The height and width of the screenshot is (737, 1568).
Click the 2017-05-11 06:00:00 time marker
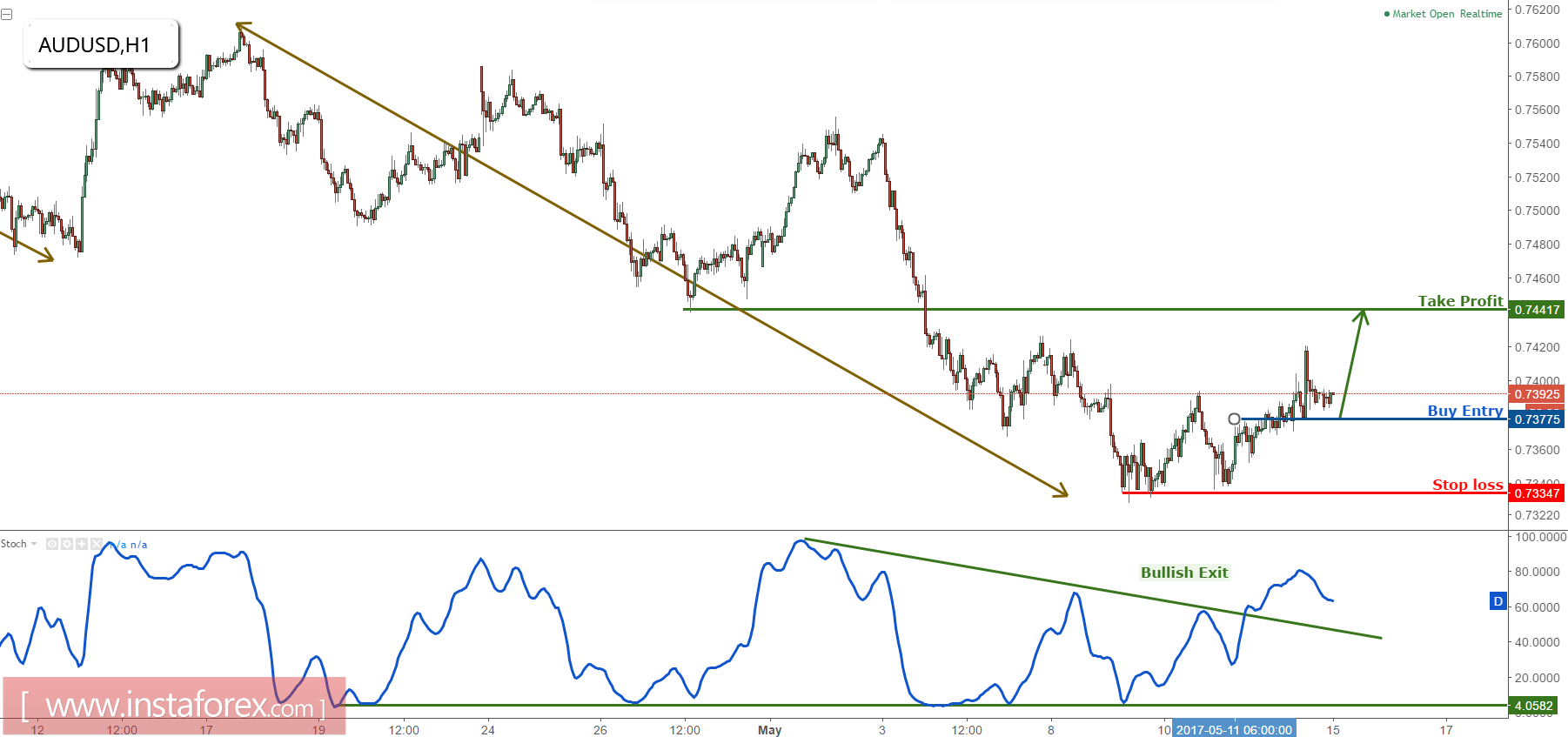click(x=1234, y=729)
